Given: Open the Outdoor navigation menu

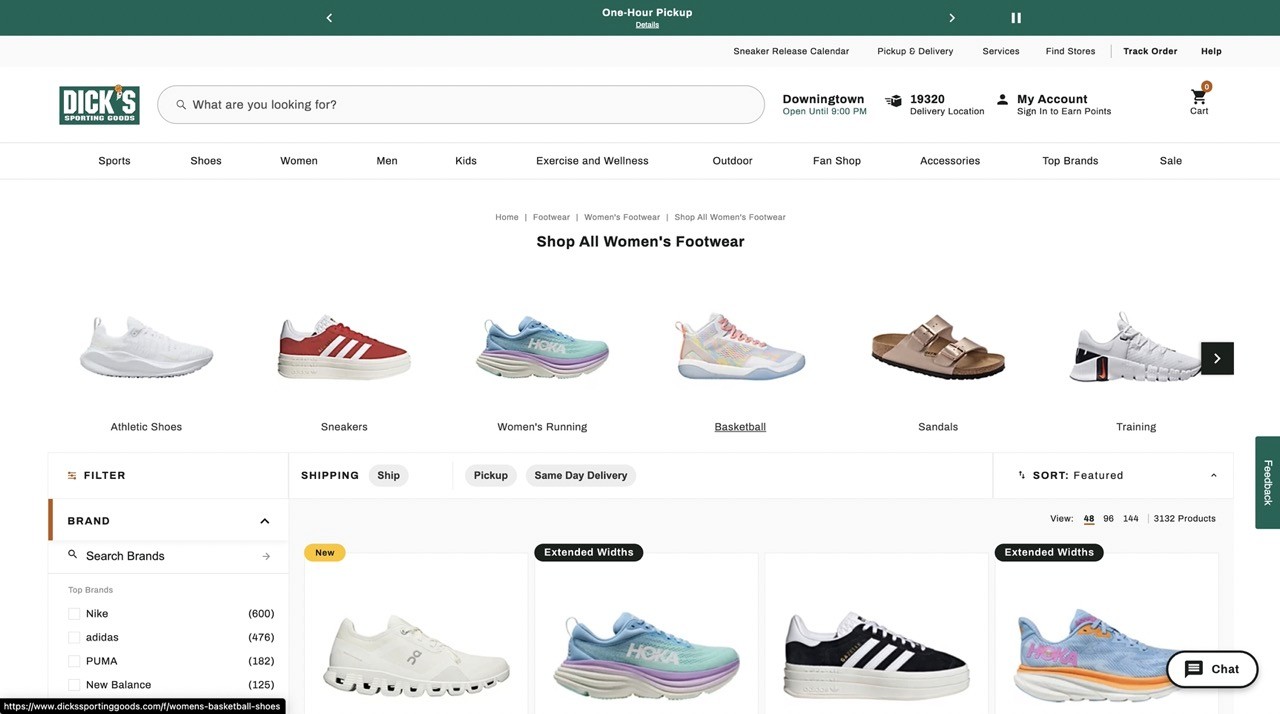Looking at the screenshot, I should 733,161.
